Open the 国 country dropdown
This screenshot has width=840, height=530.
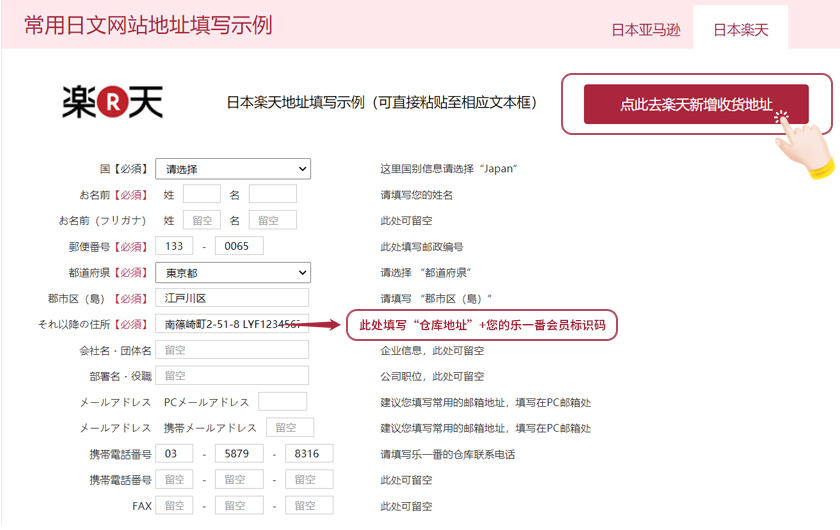click(x=233, y=169)
